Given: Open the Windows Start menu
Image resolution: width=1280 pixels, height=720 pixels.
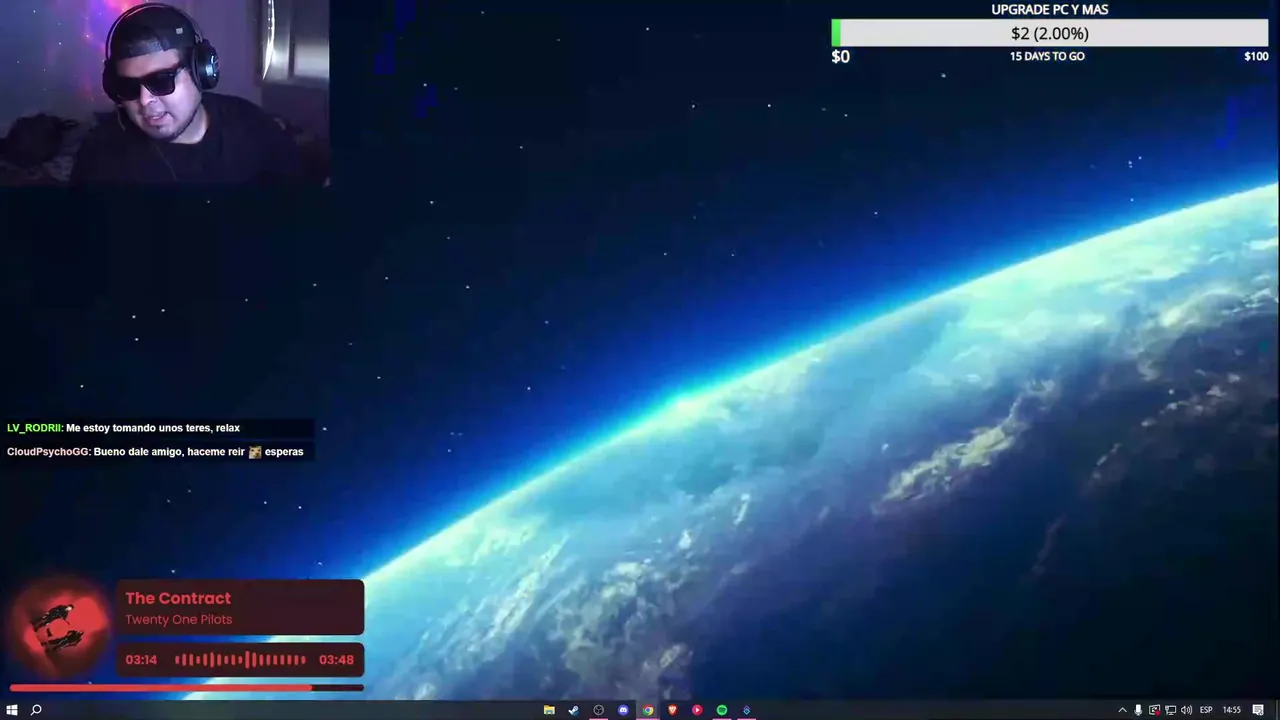Looking at the screenshot, I should 12,710.
